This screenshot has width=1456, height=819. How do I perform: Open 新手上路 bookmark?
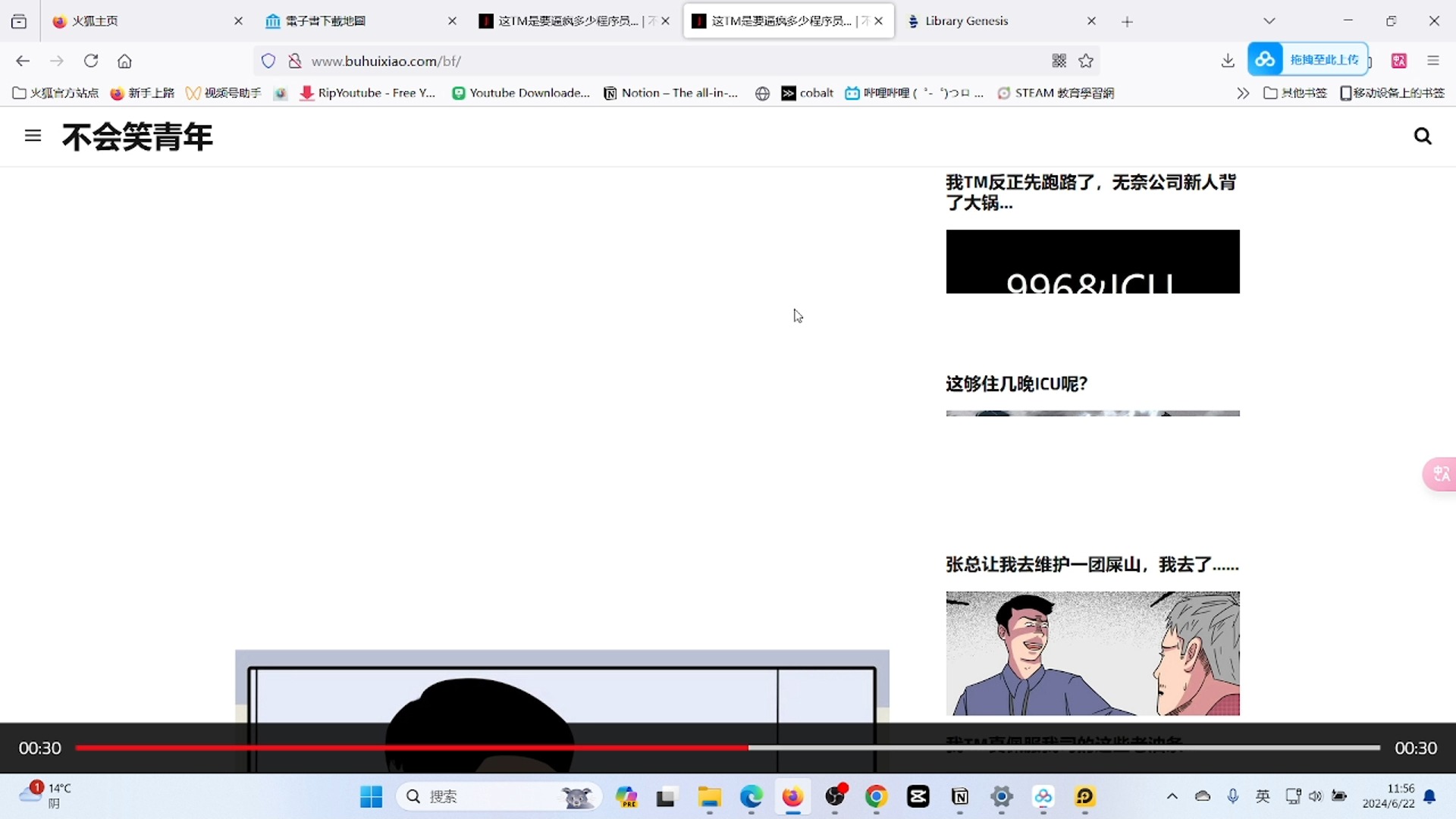(x=143, y=93)
